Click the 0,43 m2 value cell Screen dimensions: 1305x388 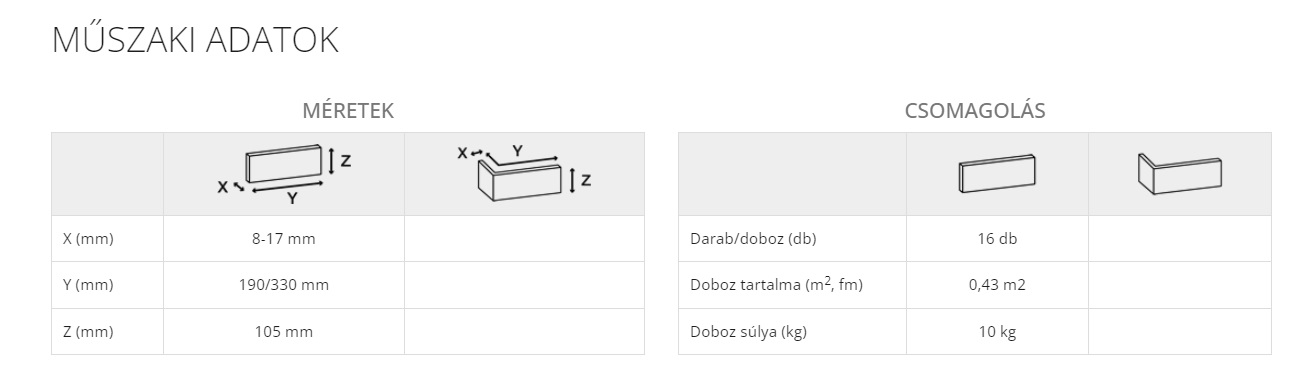(997, 285)
